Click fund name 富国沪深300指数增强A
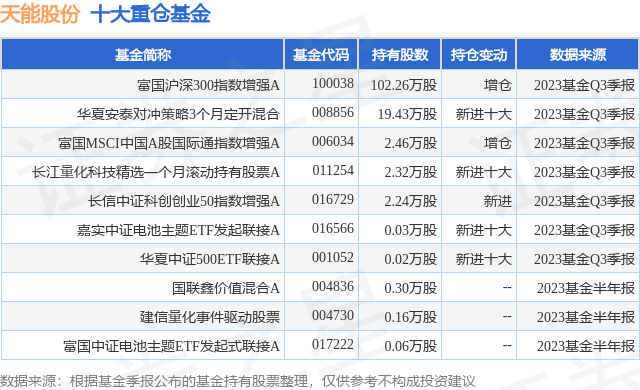The width and height of the screenshot is (640, 390). click(x=208, y=85)
